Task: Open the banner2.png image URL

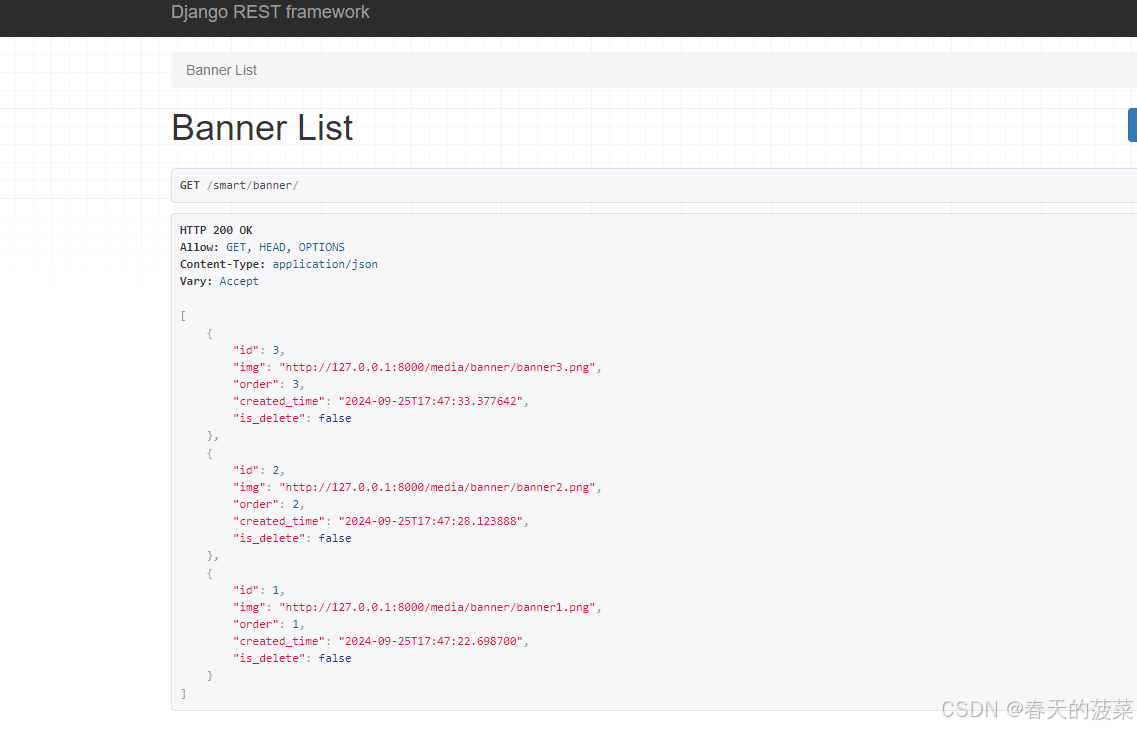Action: click(x=437, y=487)
